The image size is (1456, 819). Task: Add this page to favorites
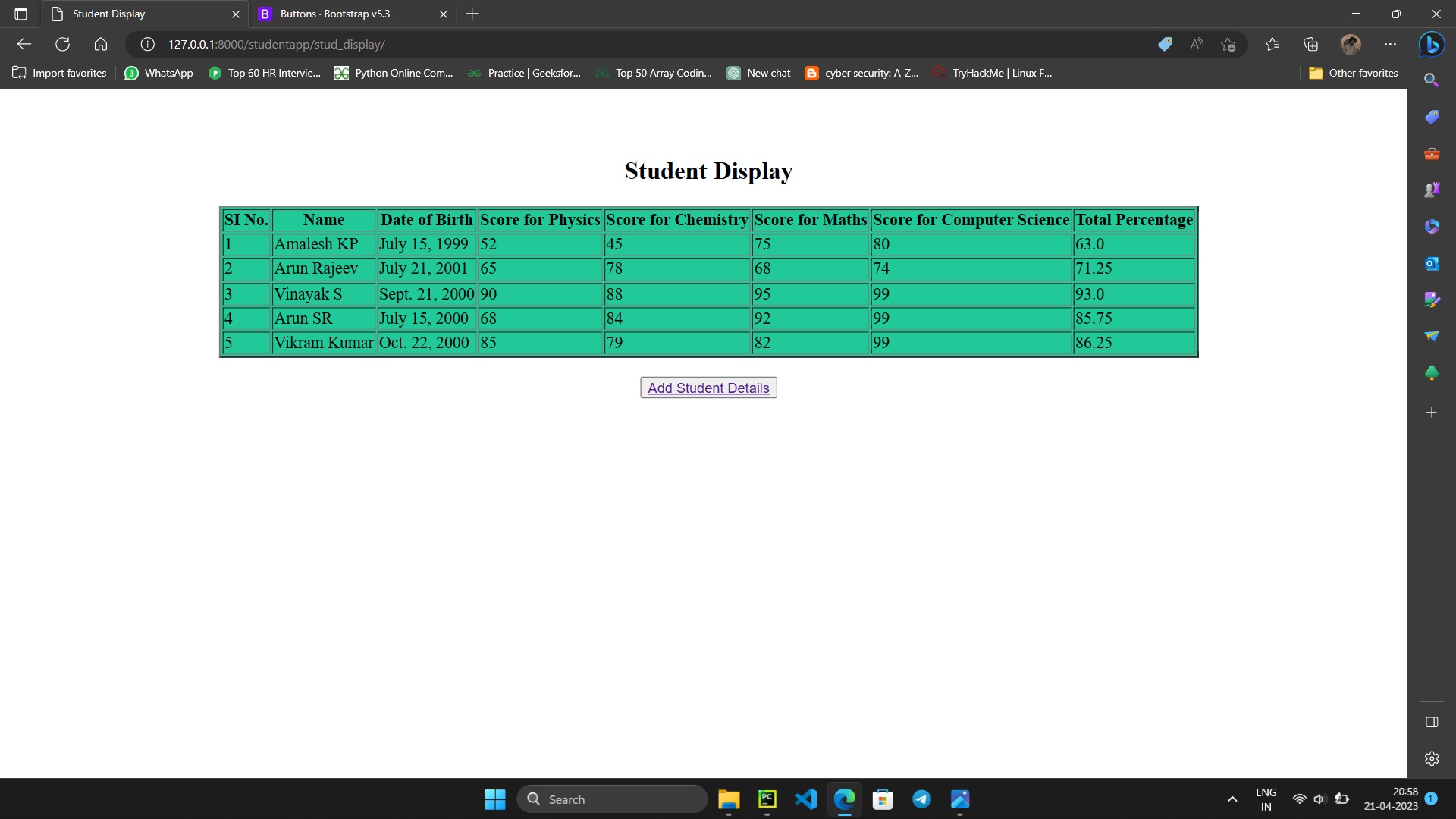click(x=1228, y=44)
